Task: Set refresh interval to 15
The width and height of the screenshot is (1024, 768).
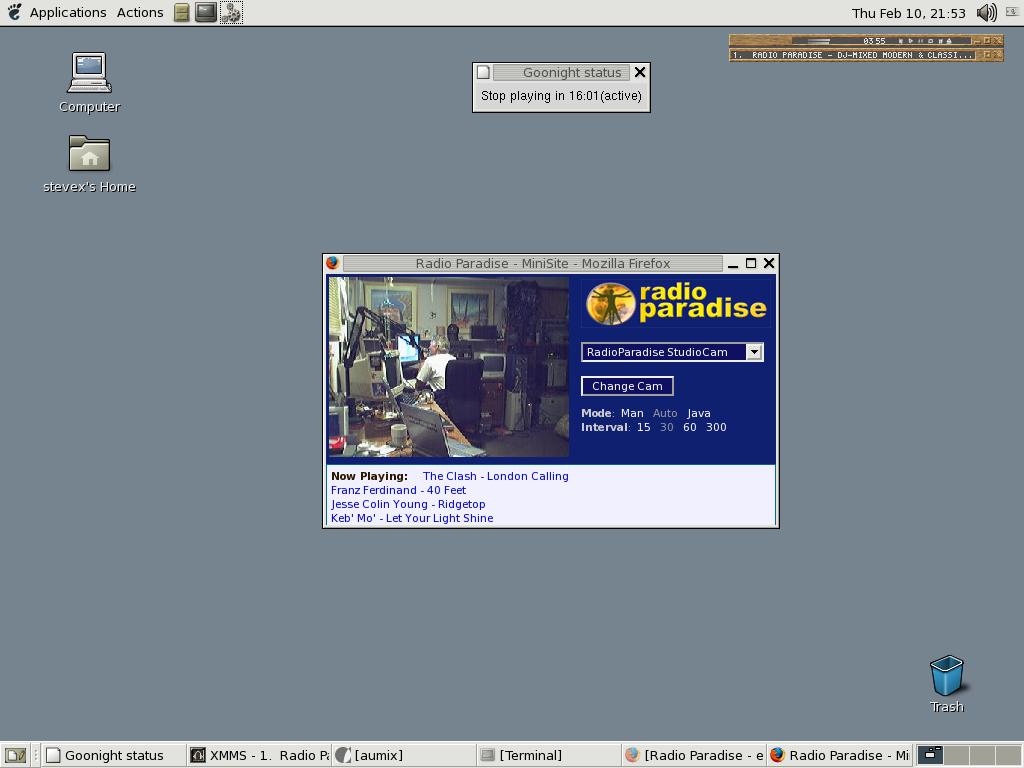Action: point(643,427)
